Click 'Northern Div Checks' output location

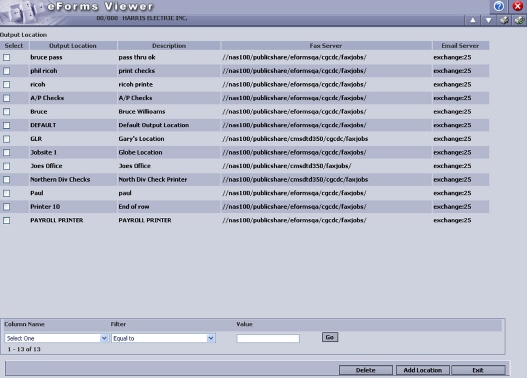pos(60,179)
